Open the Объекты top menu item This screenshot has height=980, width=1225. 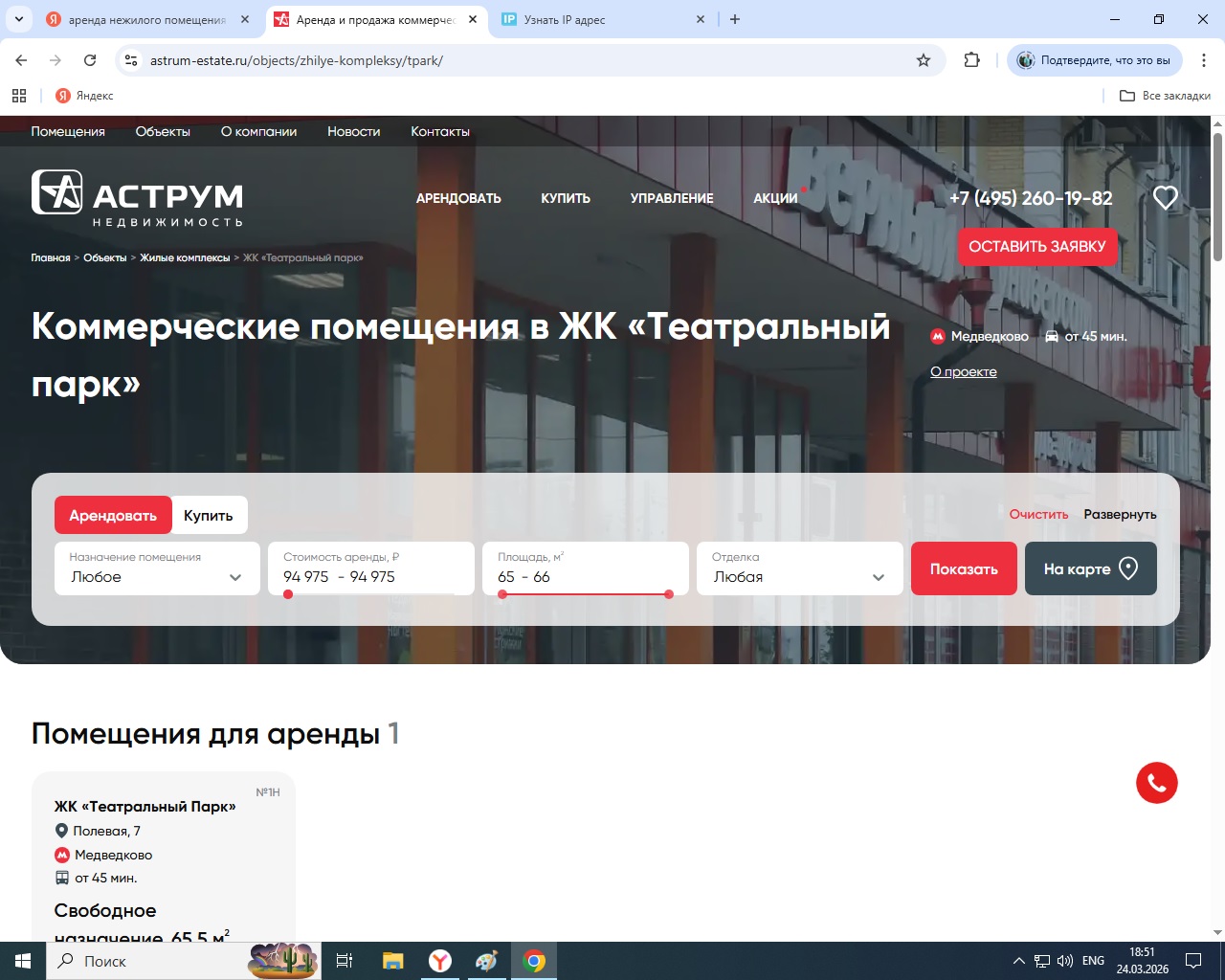coord(163,131)
